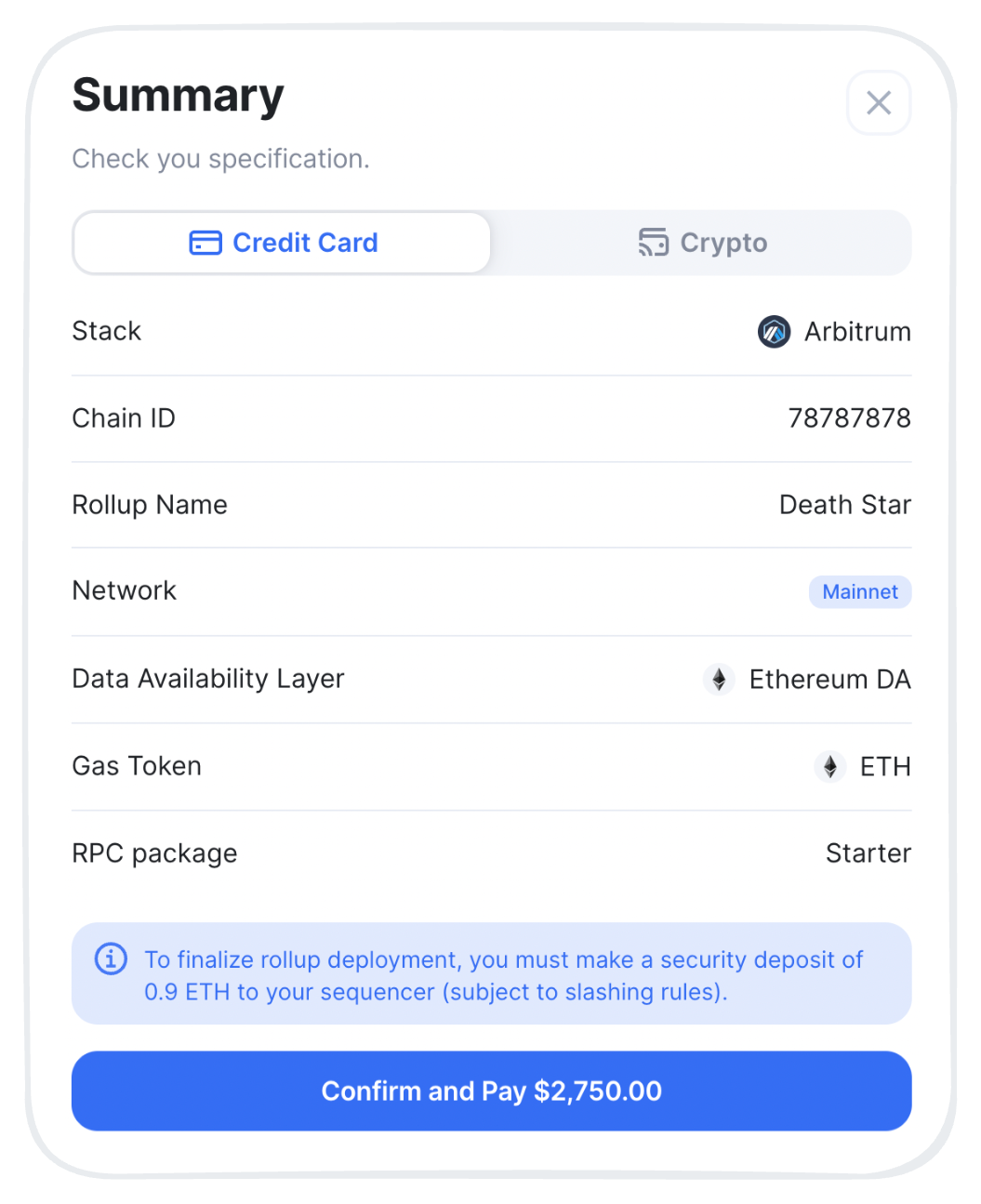Click the Data Availability Layer label

208,680
